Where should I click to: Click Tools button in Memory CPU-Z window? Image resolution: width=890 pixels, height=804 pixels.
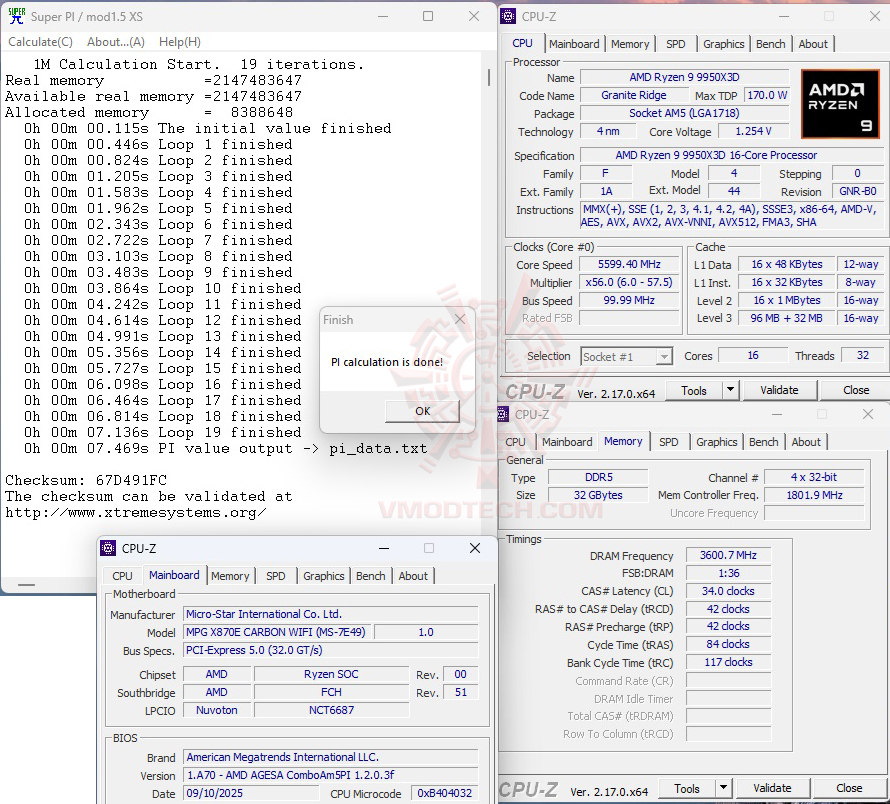(x=687, y=789)
